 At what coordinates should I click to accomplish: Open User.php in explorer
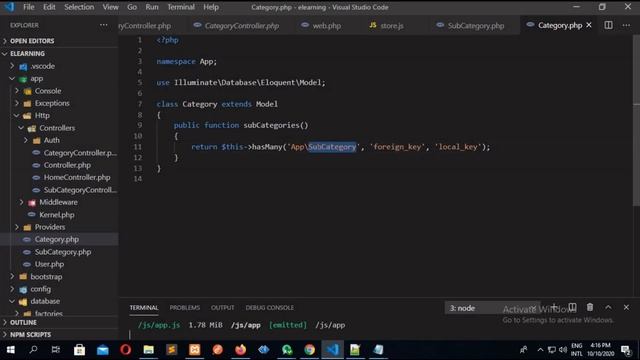[x=49, y=264]
